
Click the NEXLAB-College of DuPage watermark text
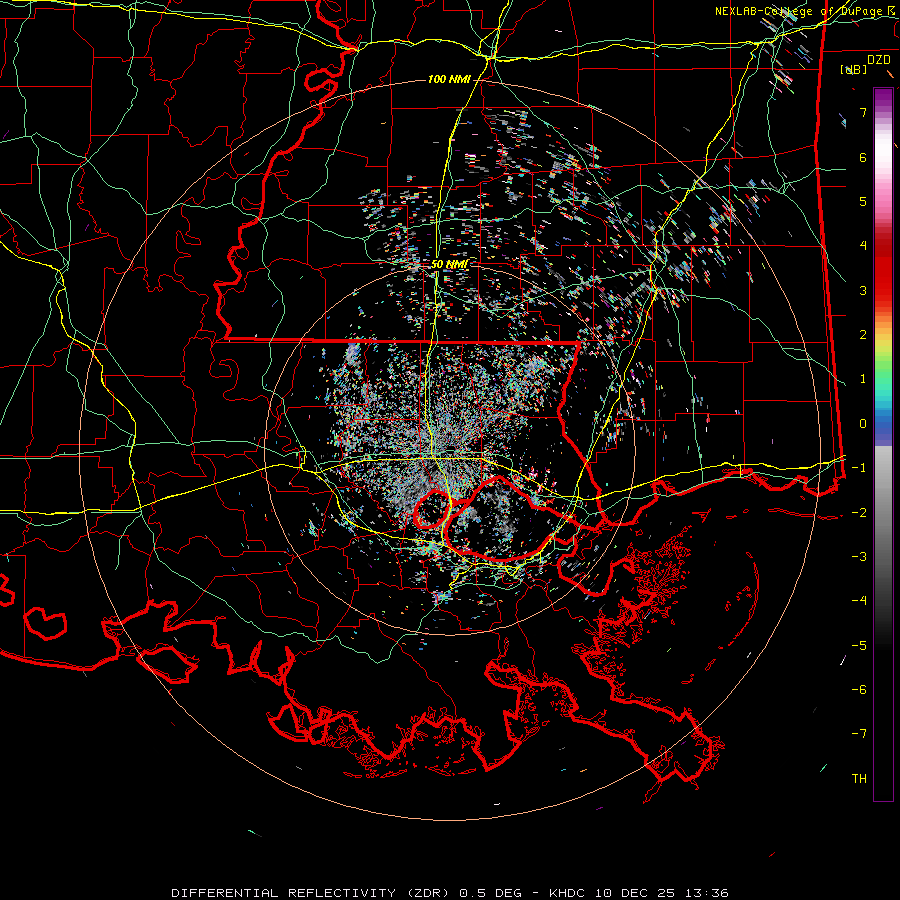tap(798, 11)
